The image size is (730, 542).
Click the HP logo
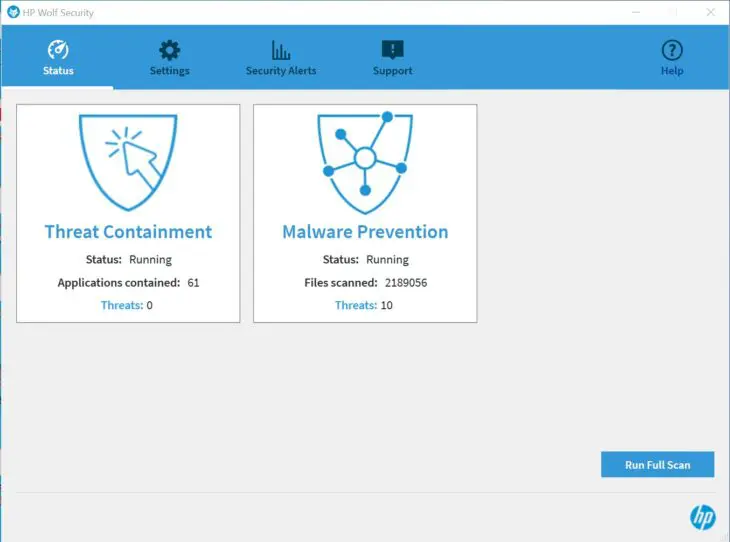pyautogui.click(x=703, y=517)
